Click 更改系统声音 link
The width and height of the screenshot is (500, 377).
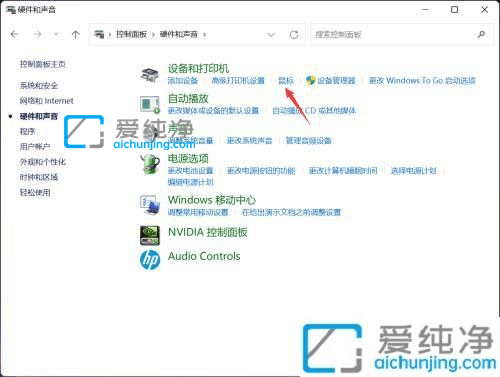pos(249,141)
